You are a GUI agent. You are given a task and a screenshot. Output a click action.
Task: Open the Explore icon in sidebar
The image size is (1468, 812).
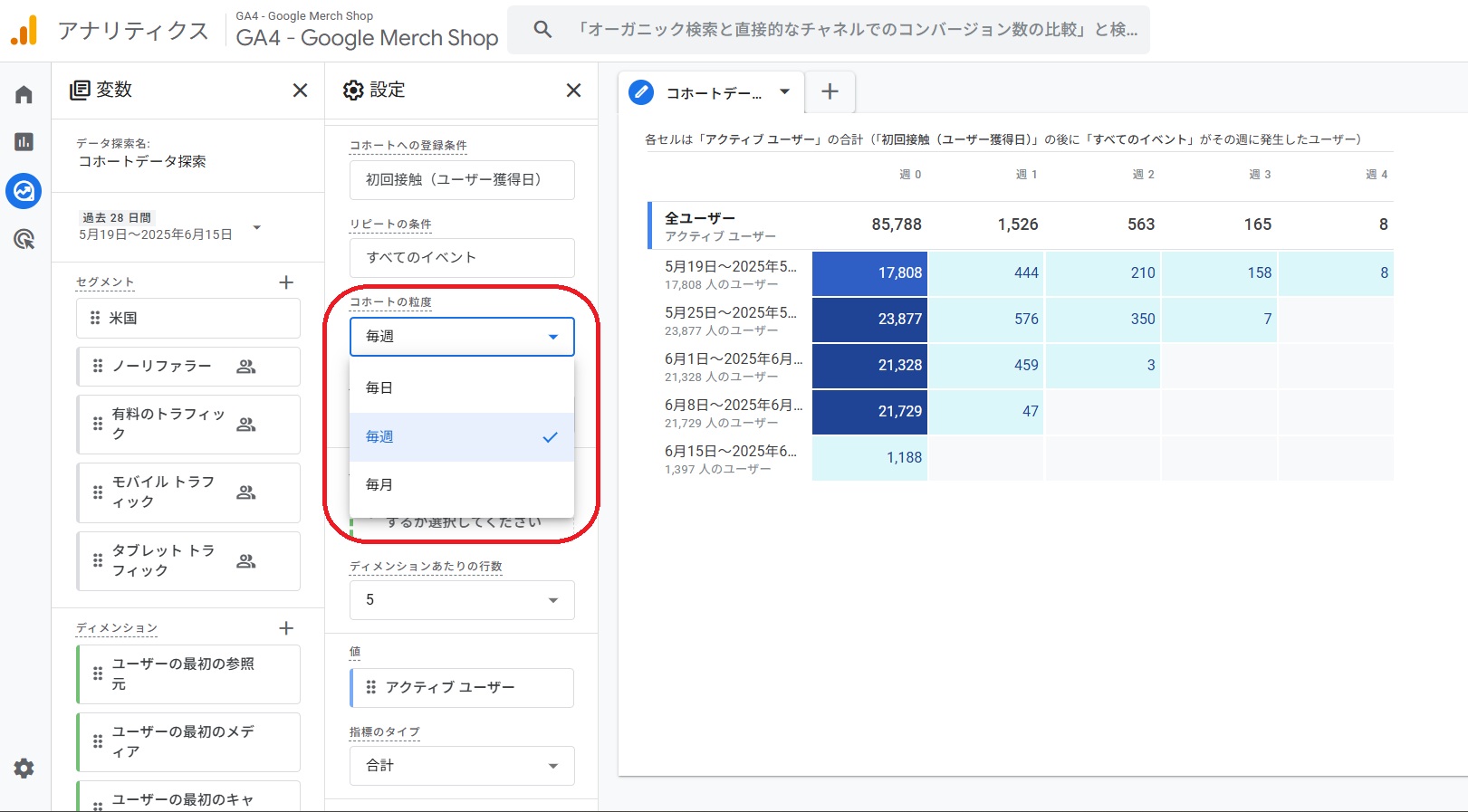(x=24, y=191)
